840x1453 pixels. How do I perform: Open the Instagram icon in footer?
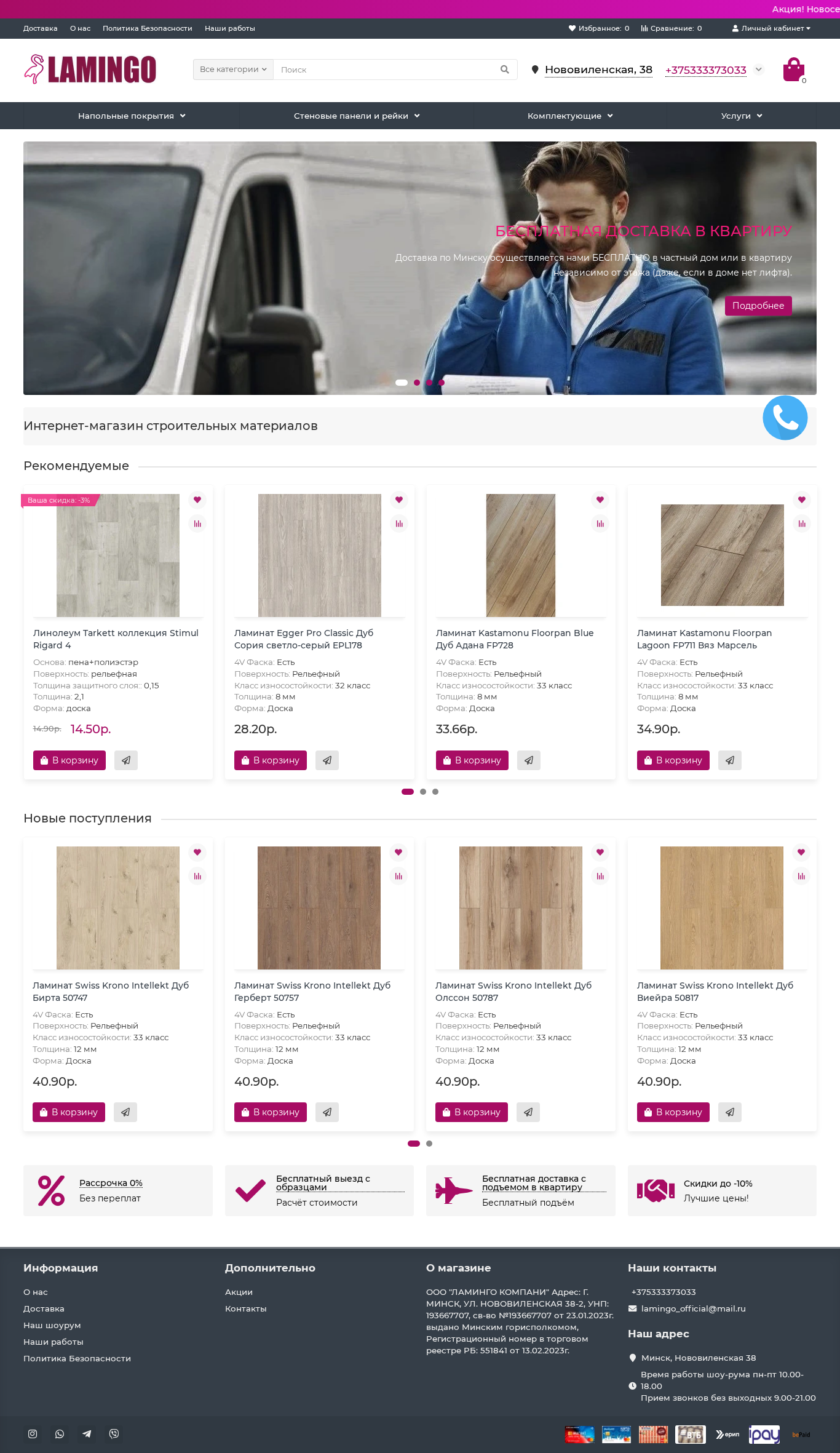pyautogui.click(x=33, y=1434)
